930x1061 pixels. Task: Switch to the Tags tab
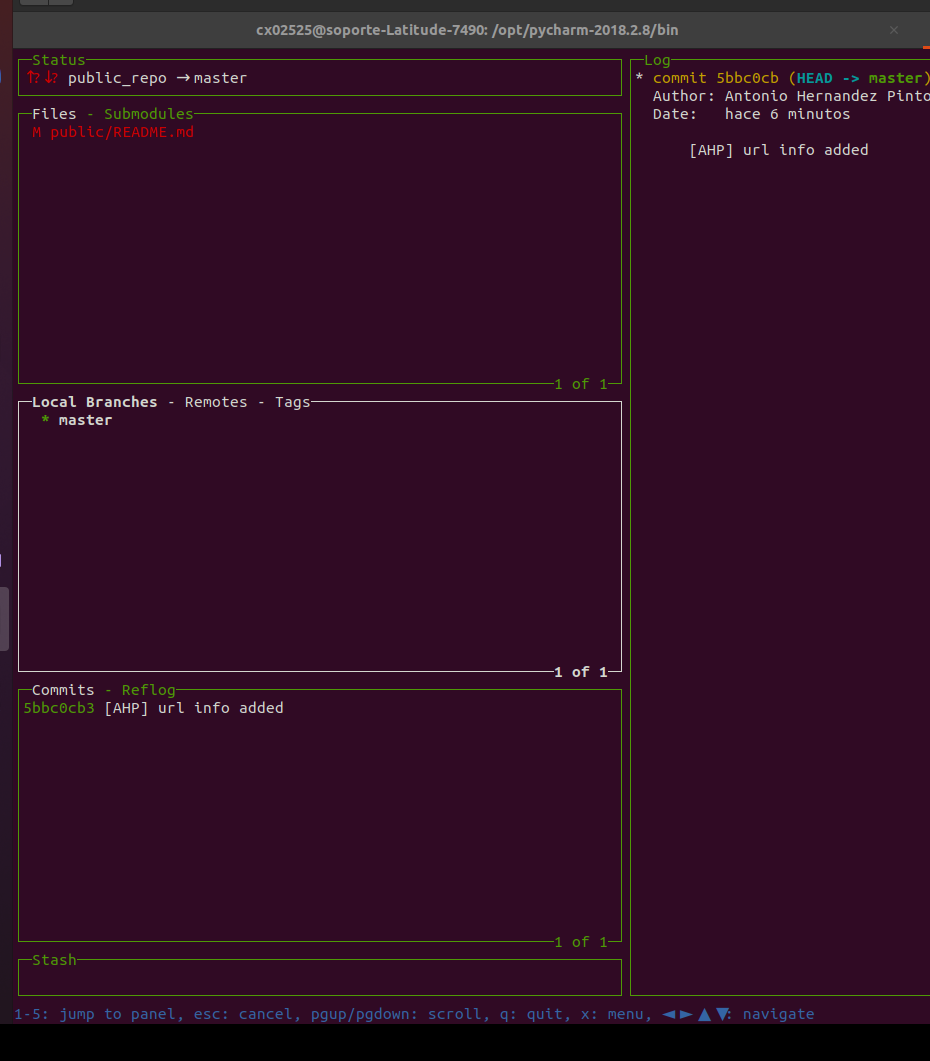point(292,402)
